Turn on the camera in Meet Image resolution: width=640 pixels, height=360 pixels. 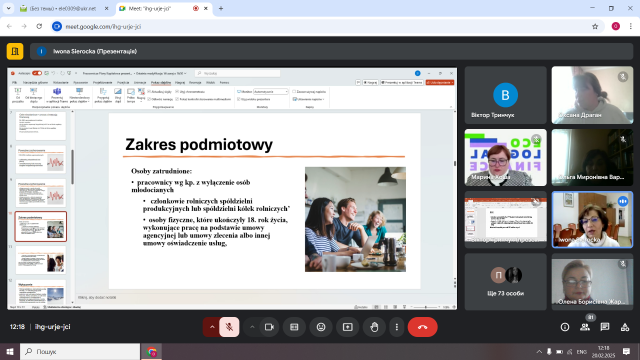click(x=269, y=327)
